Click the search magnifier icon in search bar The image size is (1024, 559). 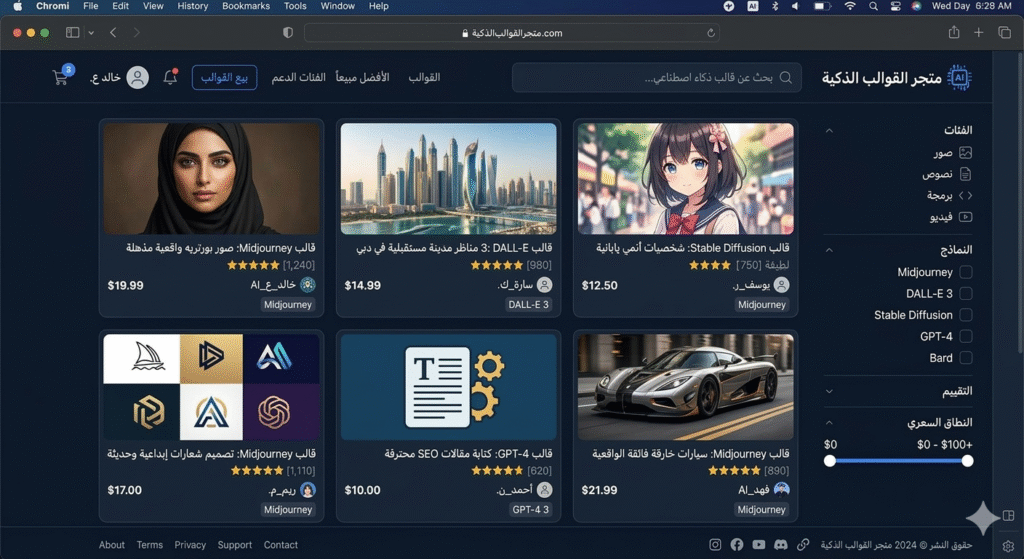coord(786,78)
